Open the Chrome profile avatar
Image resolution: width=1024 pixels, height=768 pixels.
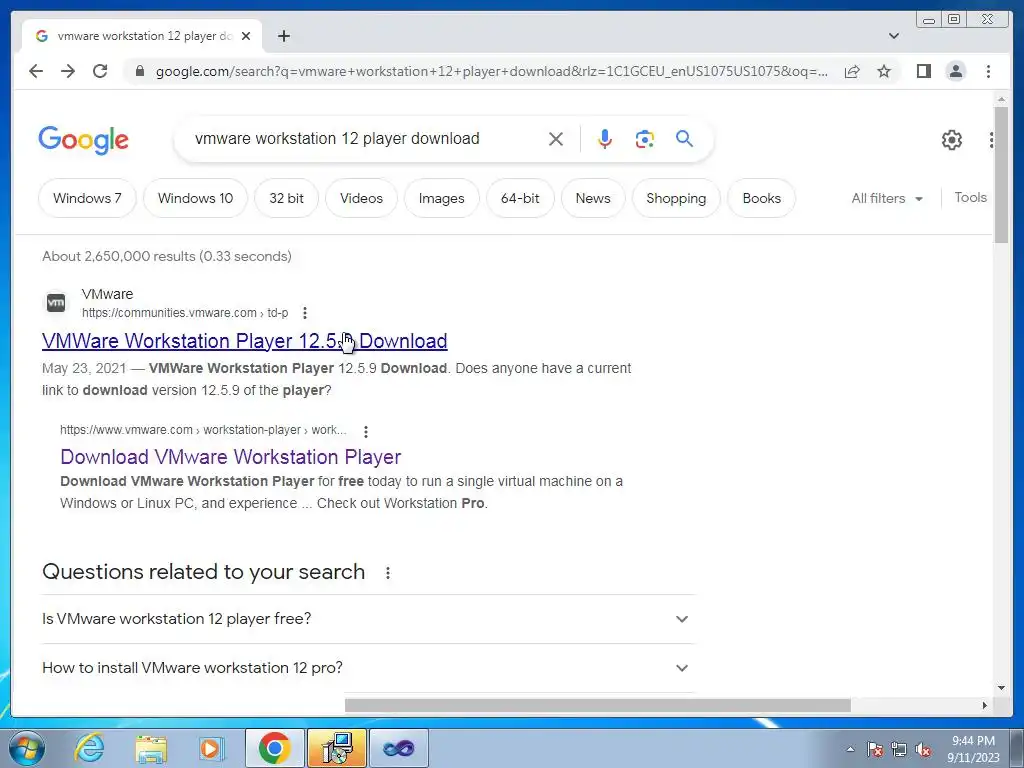point(955,71)
